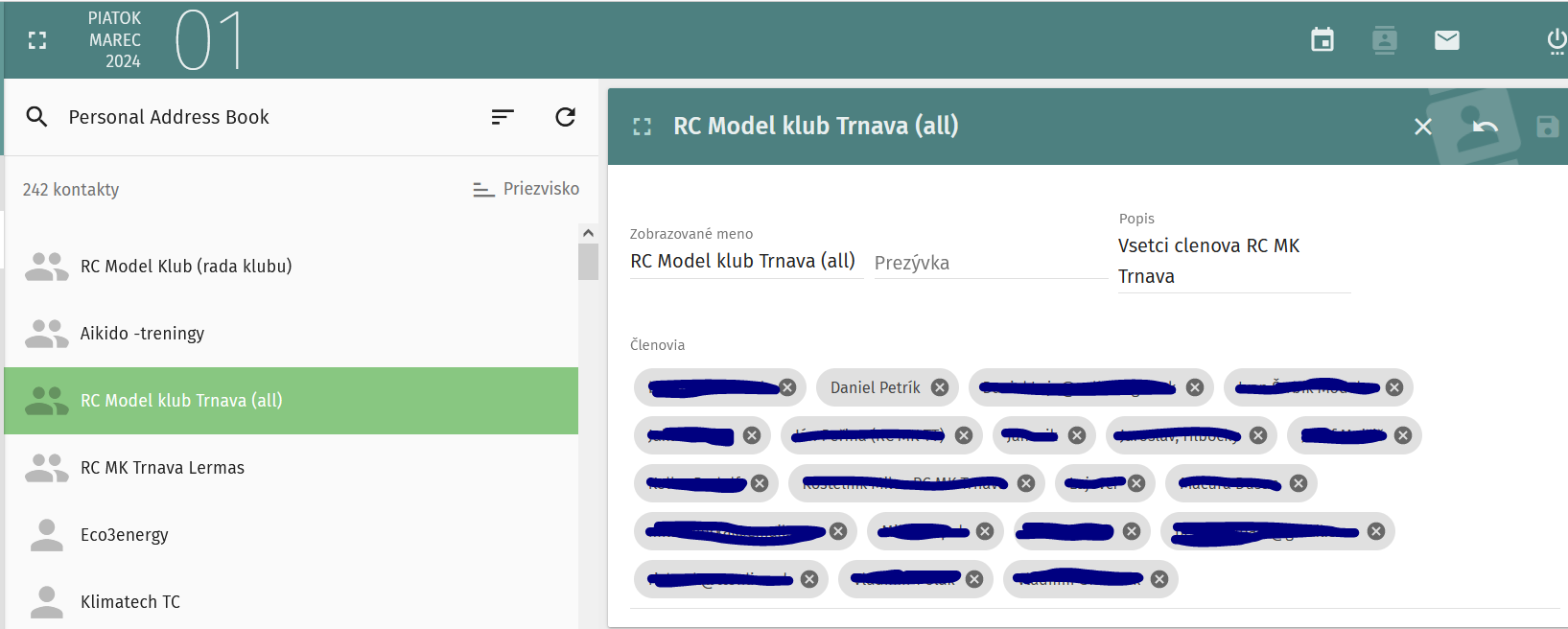Save the contact group with disk icon
Viewport: 1568px width, 629px height.
pos(1547,127)
